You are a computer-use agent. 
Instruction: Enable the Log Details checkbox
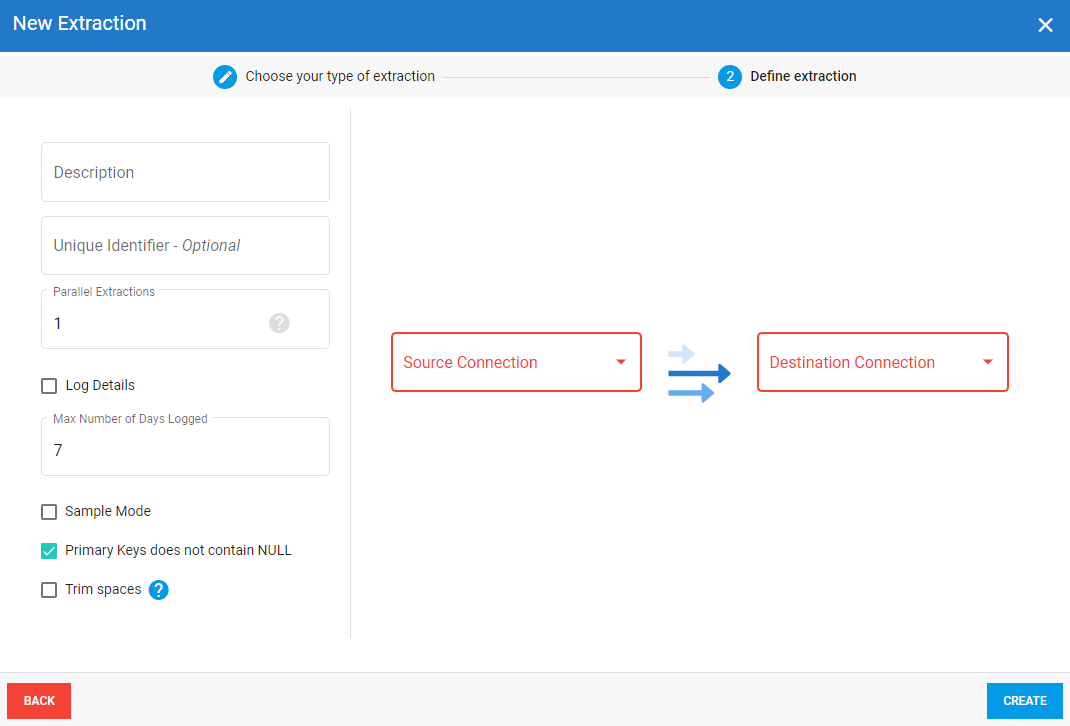pos(49,386)
